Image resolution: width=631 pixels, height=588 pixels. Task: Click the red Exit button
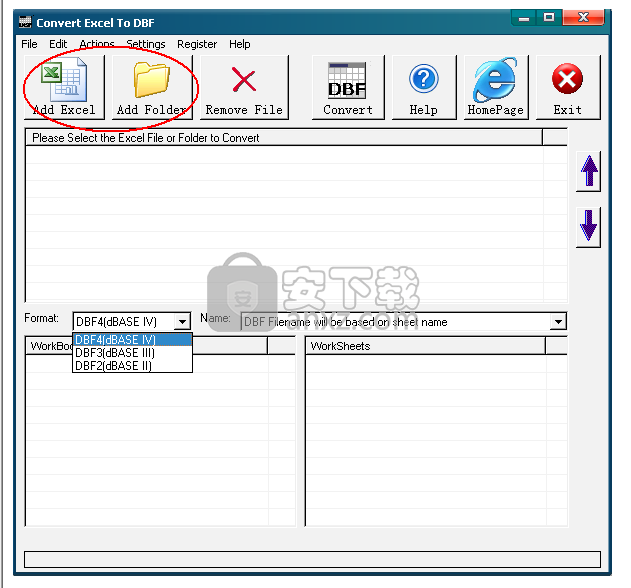click(x=568, y=87)
